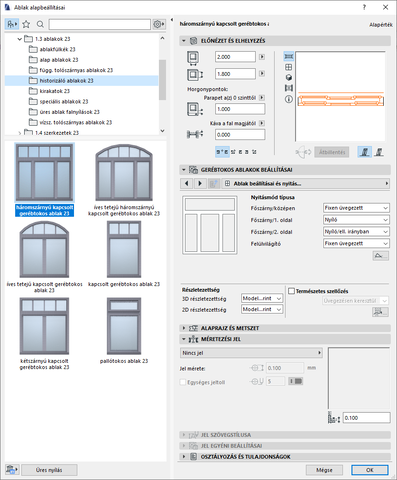Open Parapet a(z) 0 szinttől options arrow
397x480 pixels.
click(262, 98)
